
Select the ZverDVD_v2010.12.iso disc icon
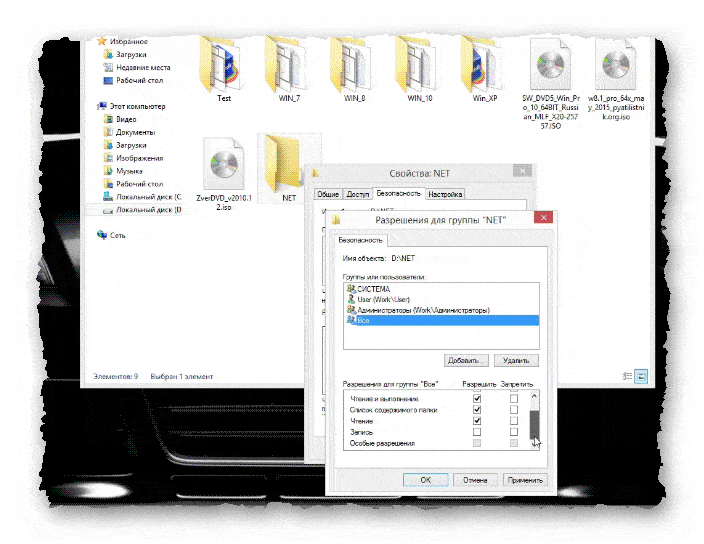224,164
